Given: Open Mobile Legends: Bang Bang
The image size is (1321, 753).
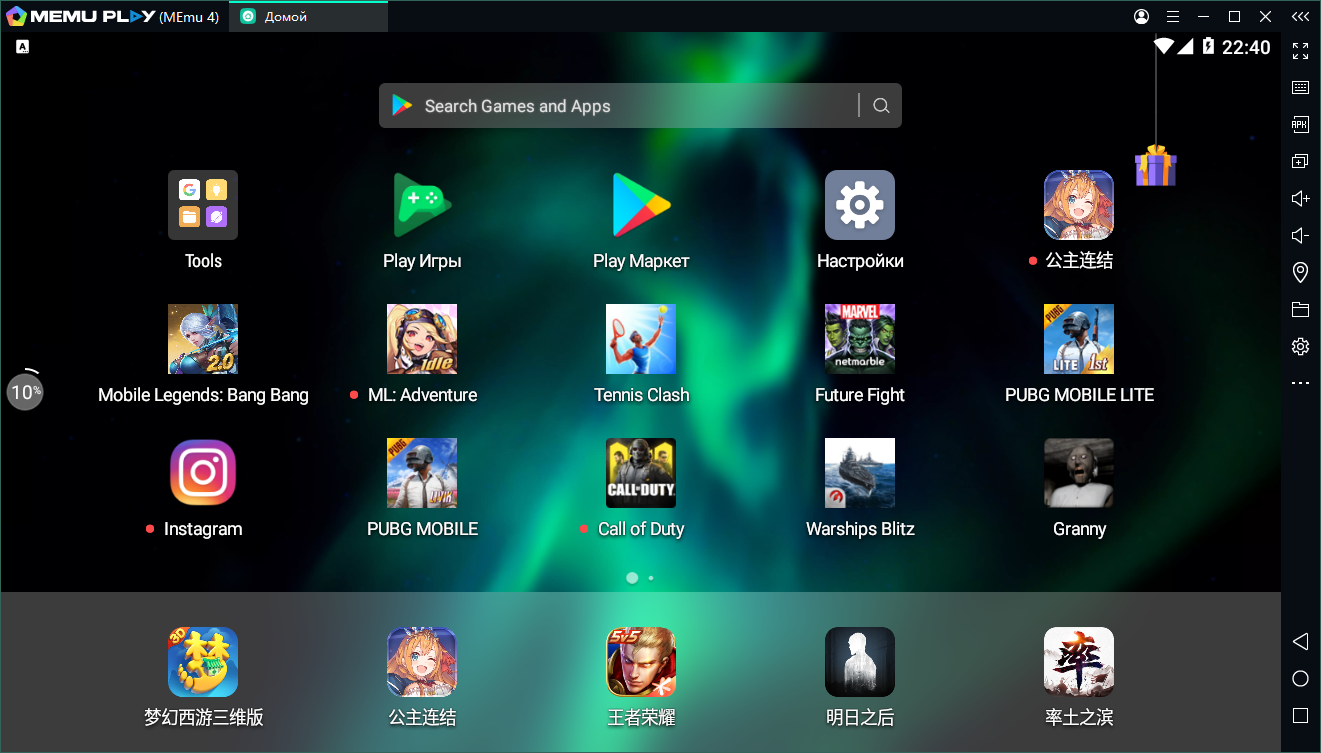Looking at the screenshot, I should click(203, 339).
